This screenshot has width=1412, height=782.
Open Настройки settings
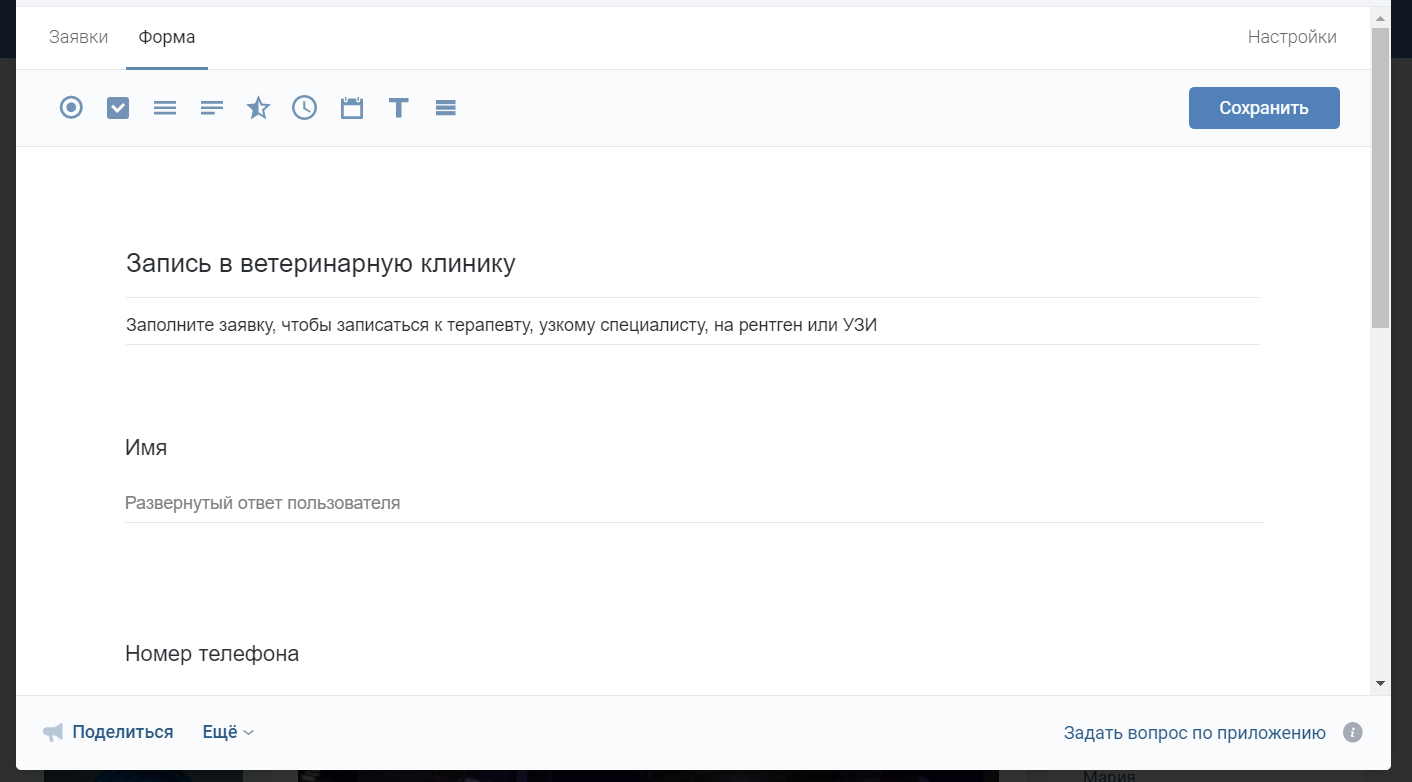pyautogui.click(x=1292, y=37)
